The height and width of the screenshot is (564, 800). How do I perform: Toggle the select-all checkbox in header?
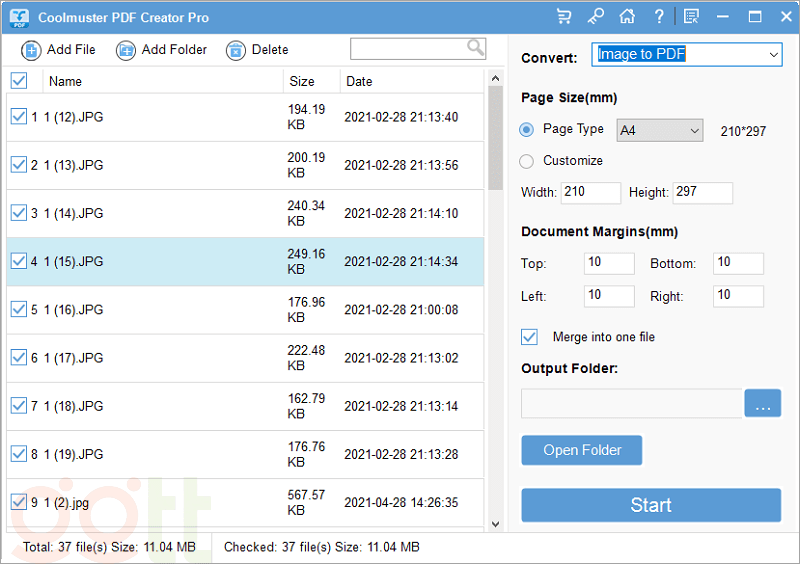(x=18, y=81)
